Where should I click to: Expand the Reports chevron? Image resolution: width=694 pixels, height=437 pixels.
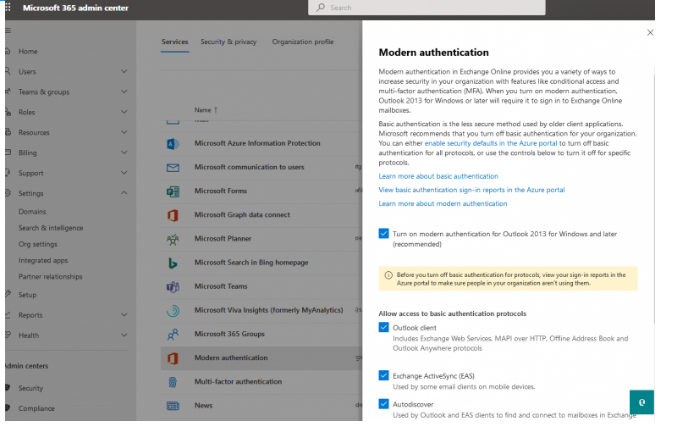(x=124, y=315)
